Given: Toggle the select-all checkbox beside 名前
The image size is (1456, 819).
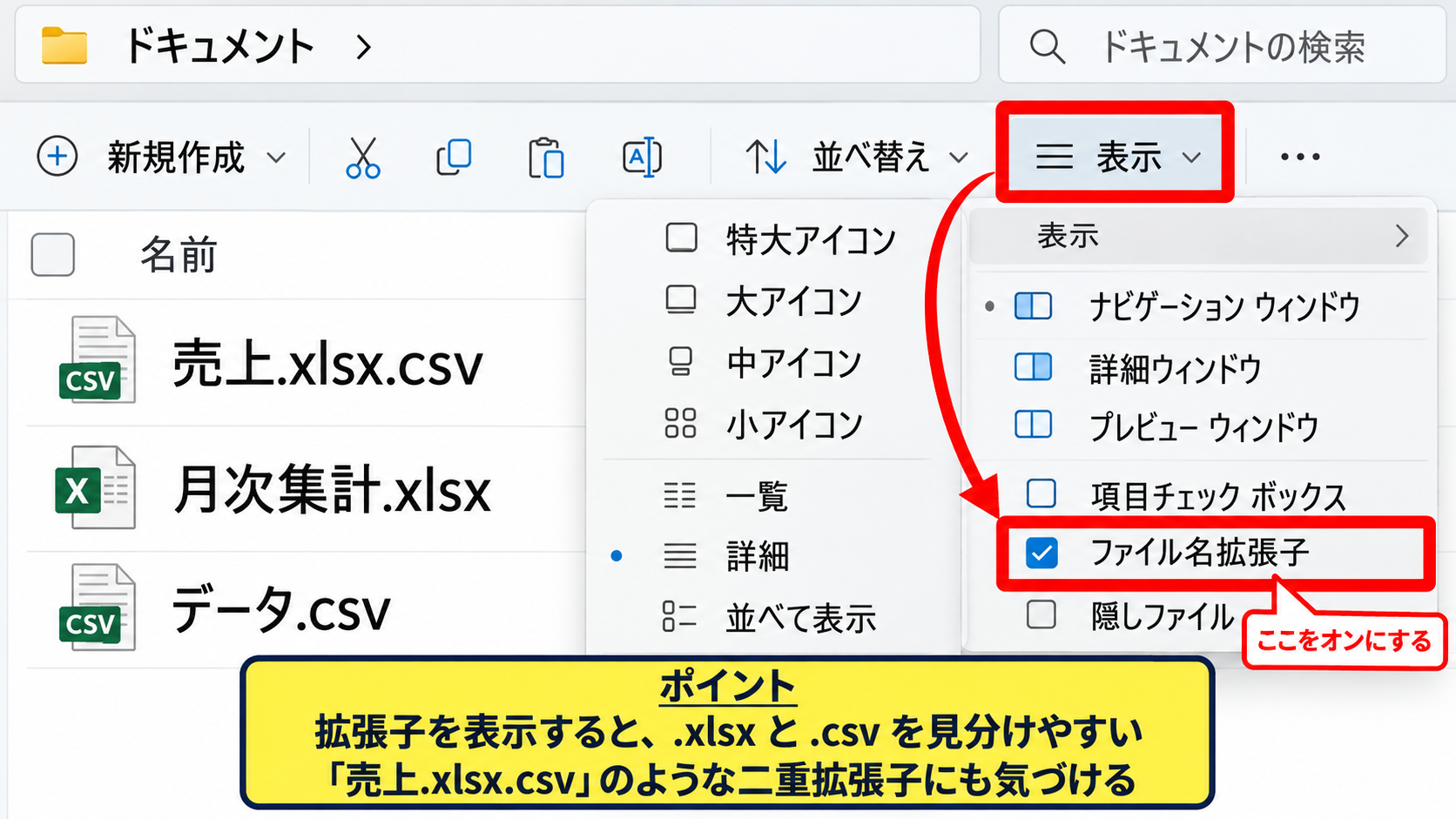Looking at the screenshot, I should click(52, 255).
